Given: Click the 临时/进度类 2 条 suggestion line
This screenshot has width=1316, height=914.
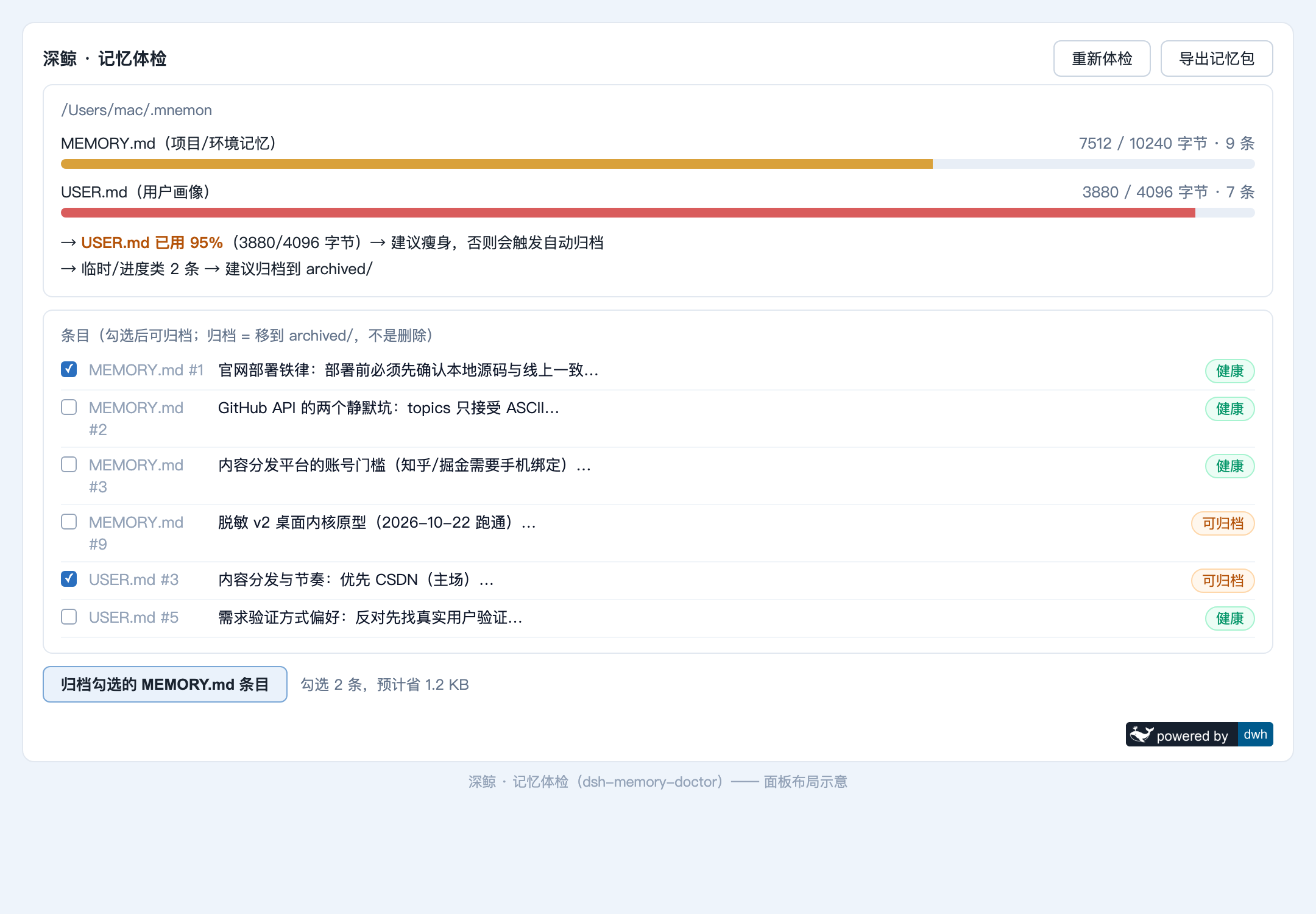Looking at the screenshot, I should pos(217,269).
